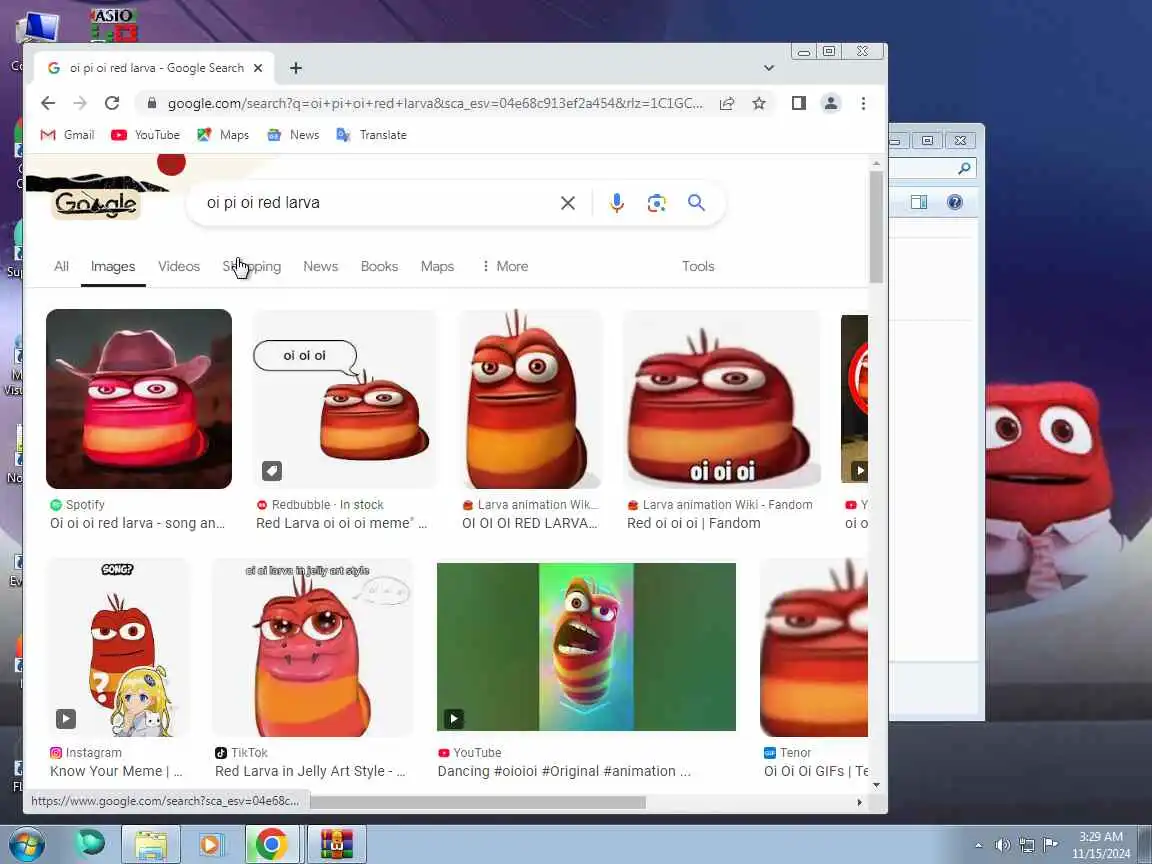1152x864 pixels.
Task: Expand the Chrome tab search dropdown
Action: coord(768,68)
